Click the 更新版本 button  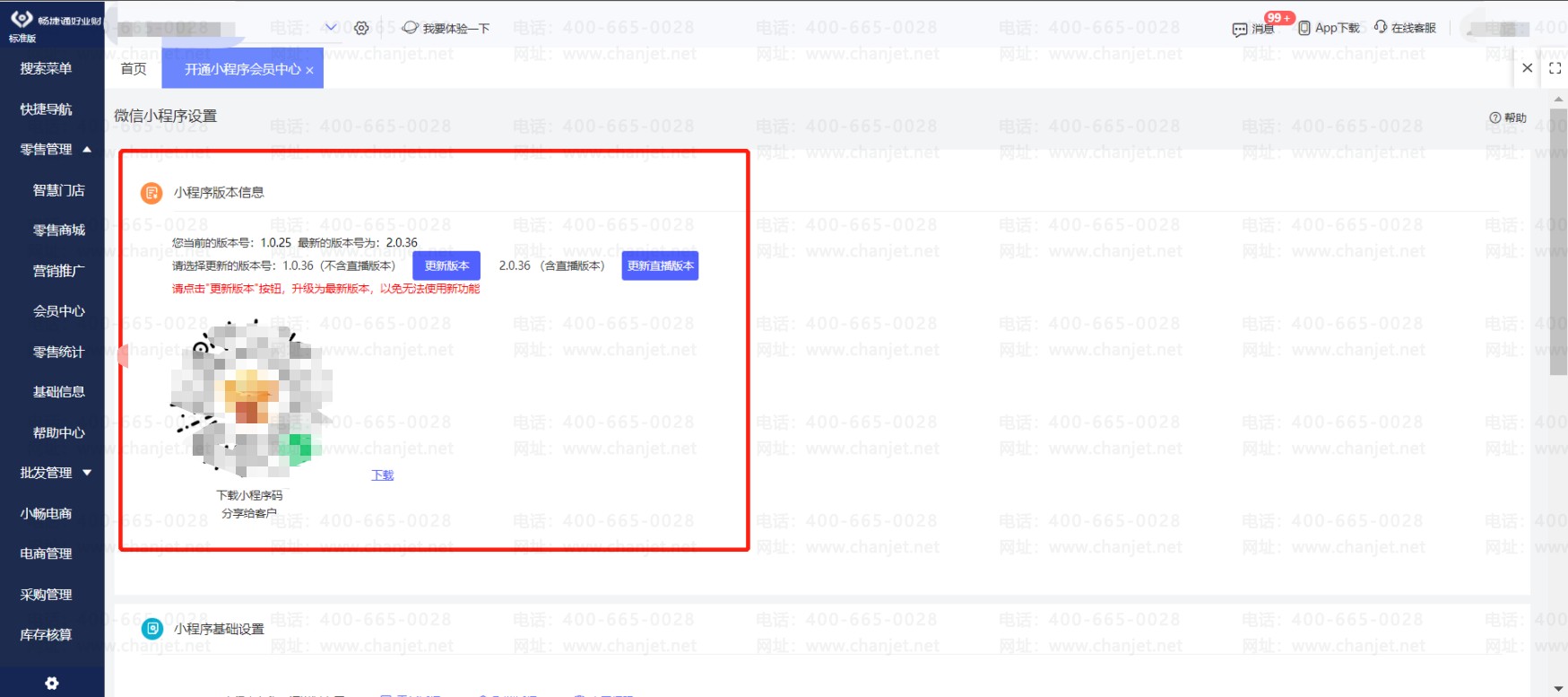pos(446,266)
